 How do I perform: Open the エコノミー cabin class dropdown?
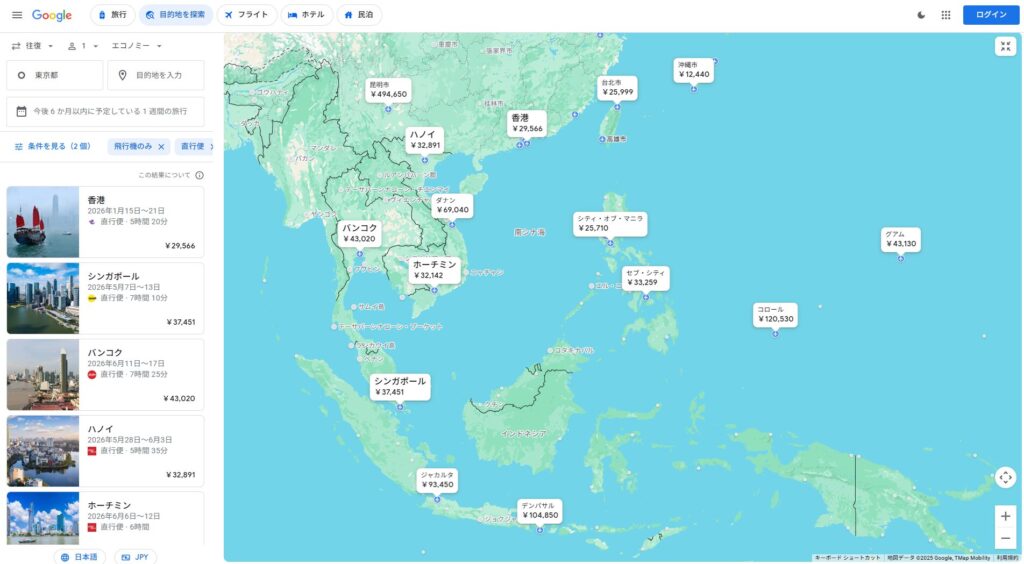[x=136, y=46]
